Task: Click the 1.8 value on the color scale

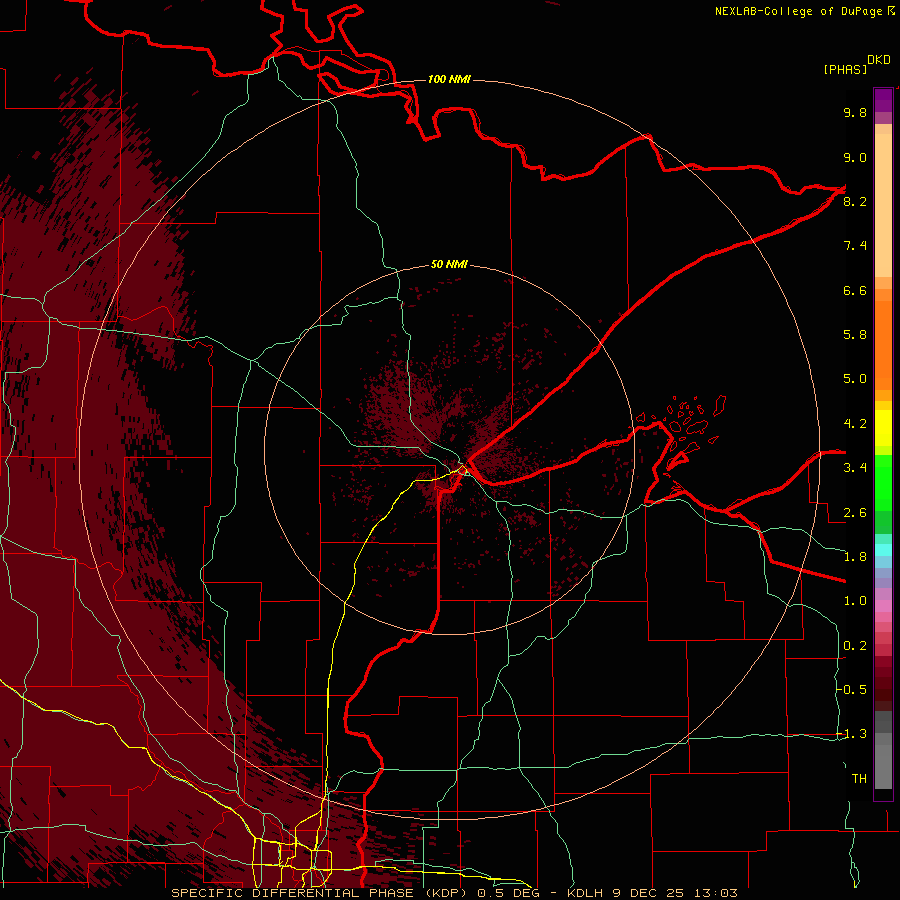Action: point(855,556)
